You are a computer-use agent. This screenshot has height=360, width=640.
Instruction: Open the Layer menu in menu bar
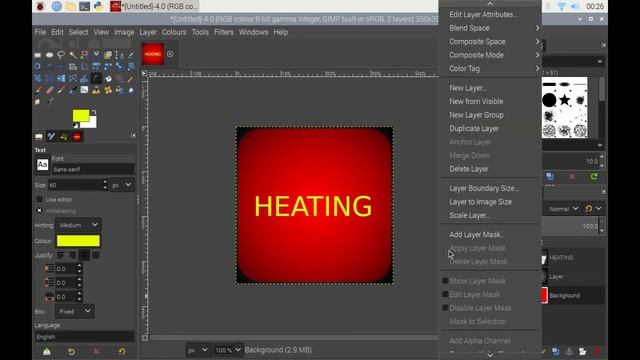click(148, 32)
